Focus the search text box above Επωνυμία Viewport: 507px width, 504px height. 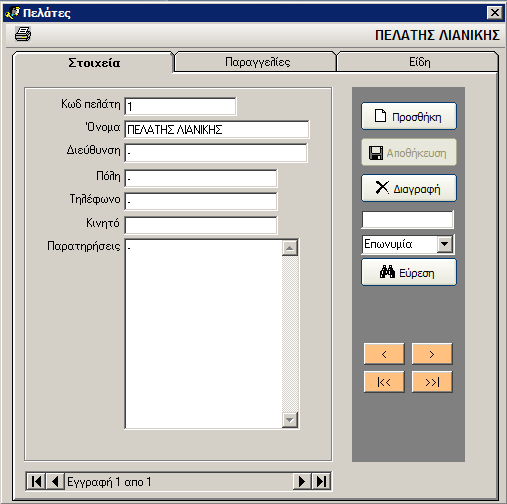click(x=408, y=220)
